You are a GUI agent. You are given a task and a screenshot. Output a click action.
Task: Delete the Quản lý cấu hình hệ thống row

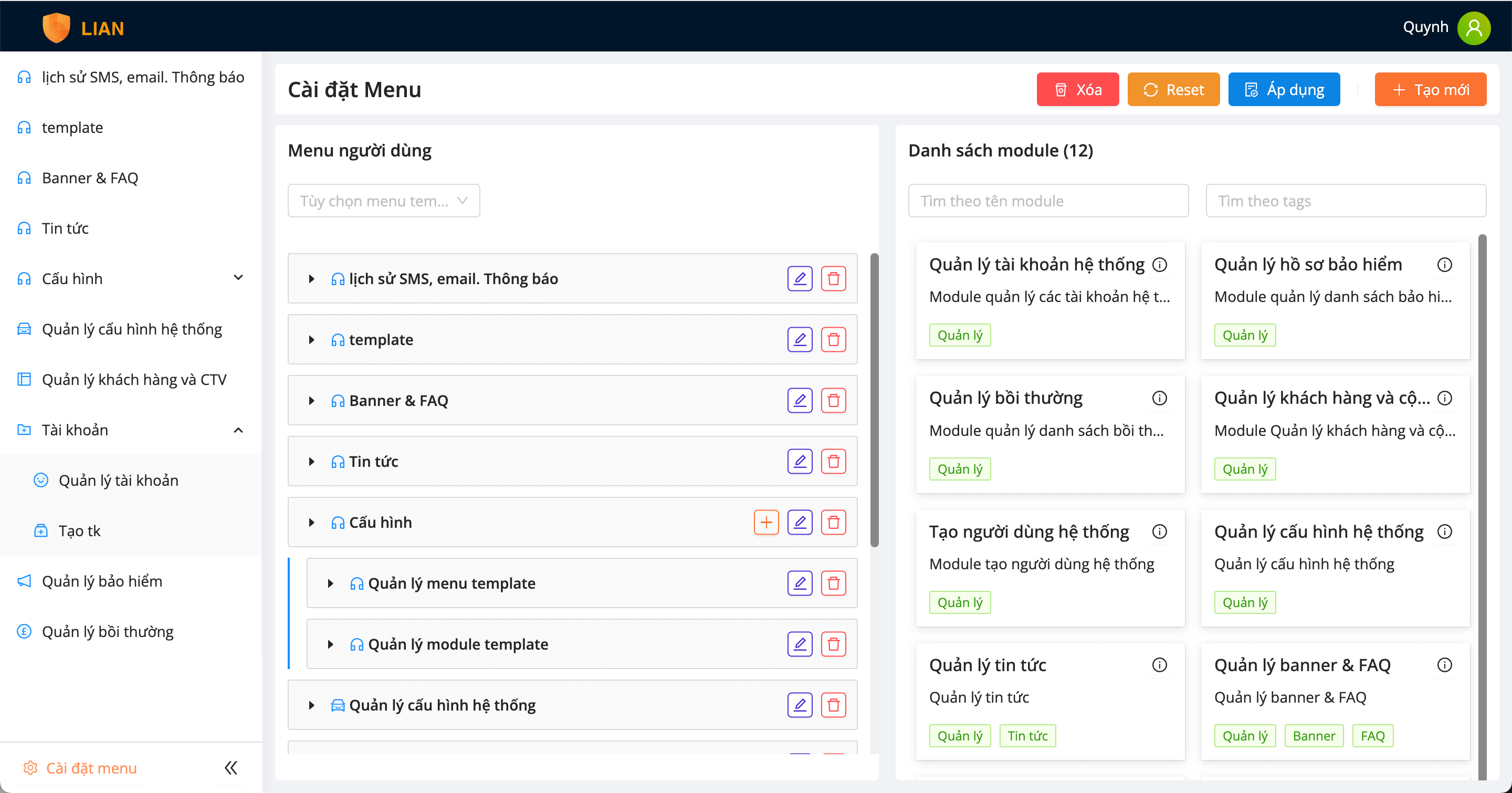[x=833, y=705]
